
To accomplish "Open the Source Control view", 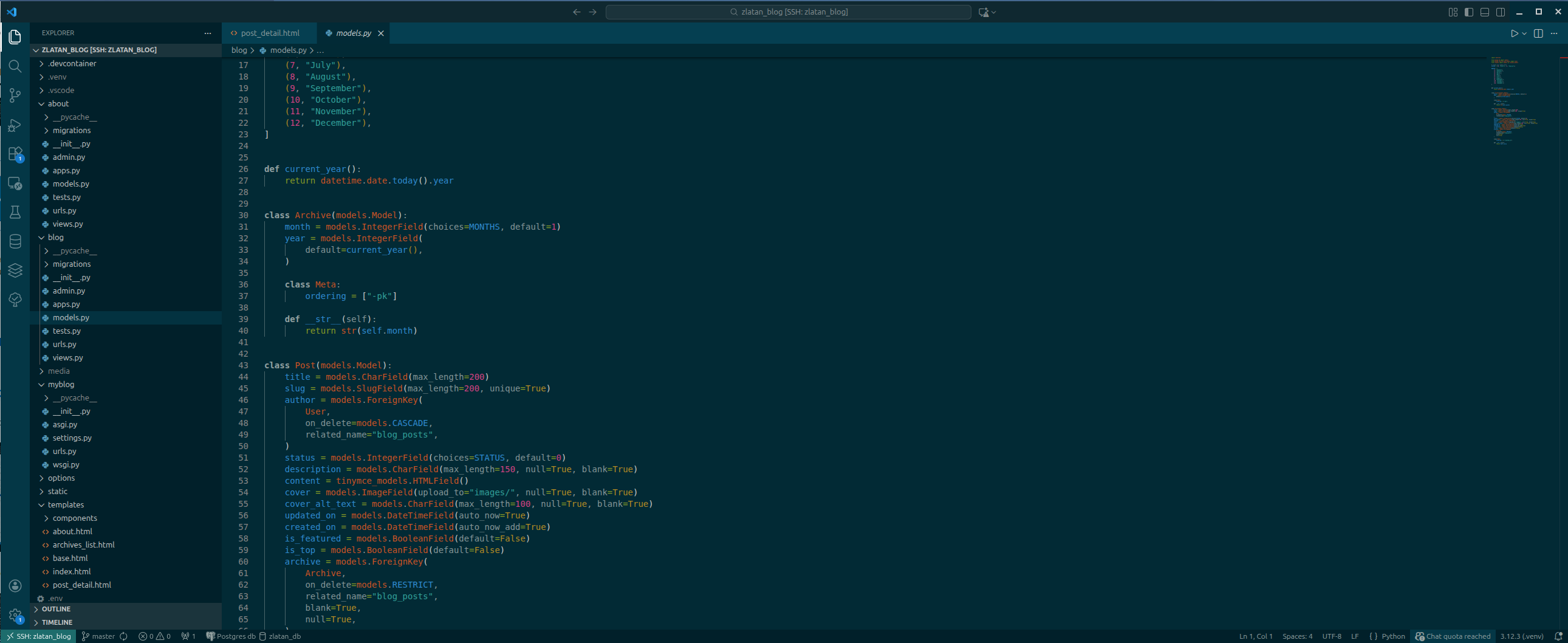I will click(x=15, y=95).
